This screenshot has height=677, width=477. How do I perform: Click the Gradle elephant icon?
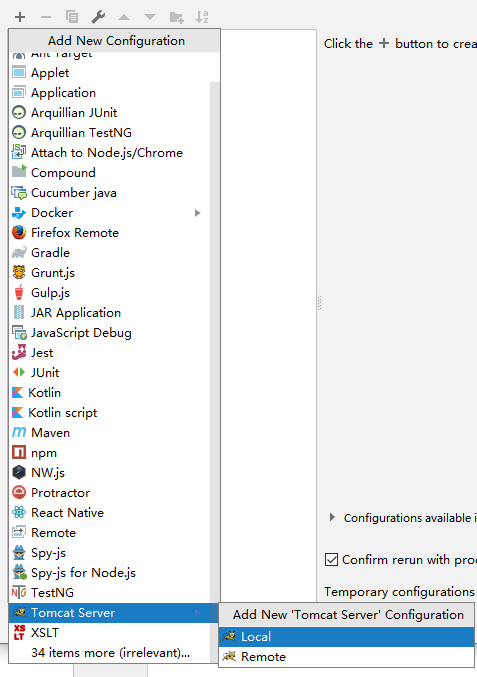click(19, 253)
